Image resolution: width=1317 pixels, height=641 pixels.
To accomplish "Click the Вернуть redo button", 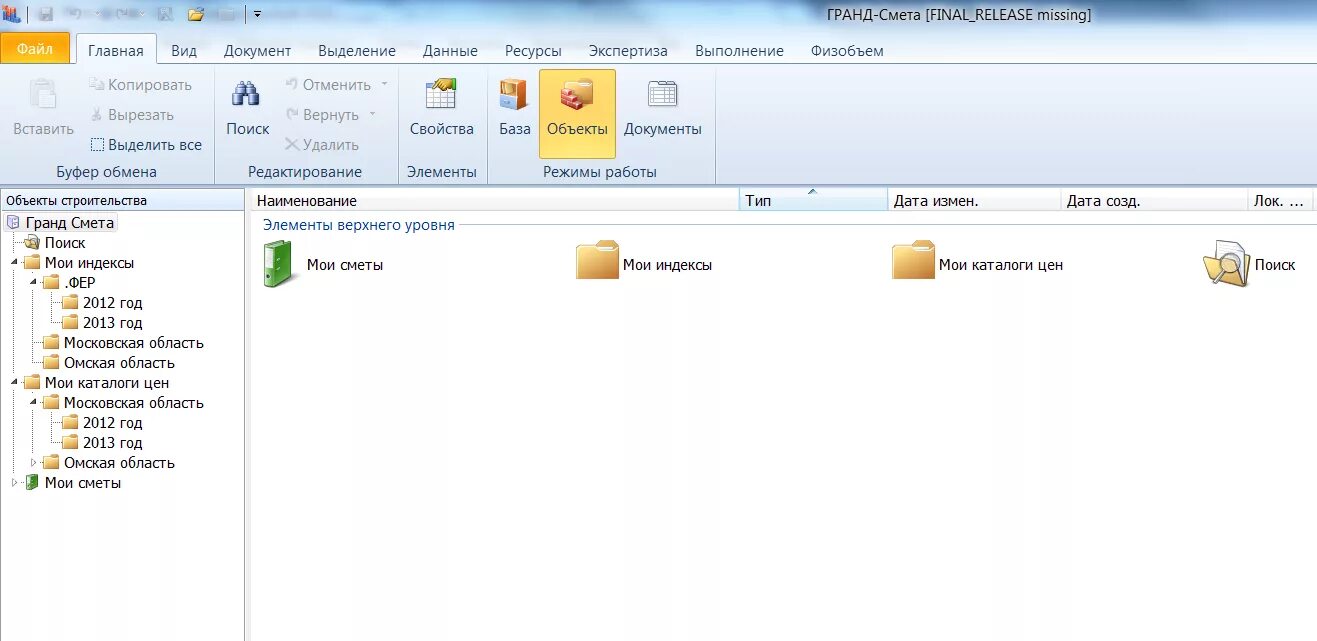I will (322, 115).
